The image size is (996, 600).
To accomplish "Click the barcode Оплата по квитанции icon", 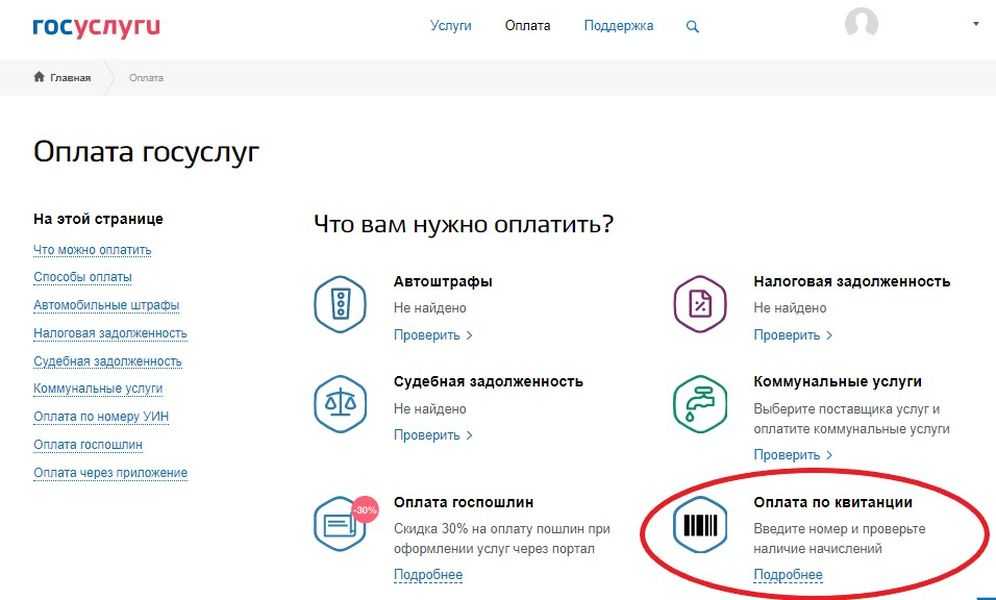I will [699, 525].
